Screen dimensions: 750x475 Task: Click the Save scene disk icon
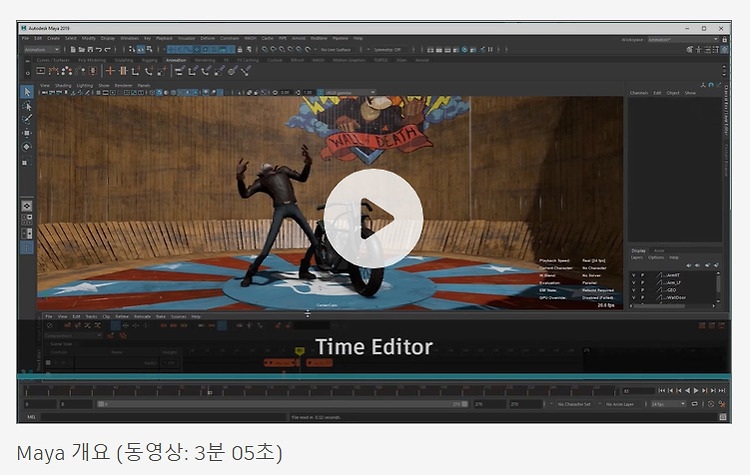coord(90,49)
